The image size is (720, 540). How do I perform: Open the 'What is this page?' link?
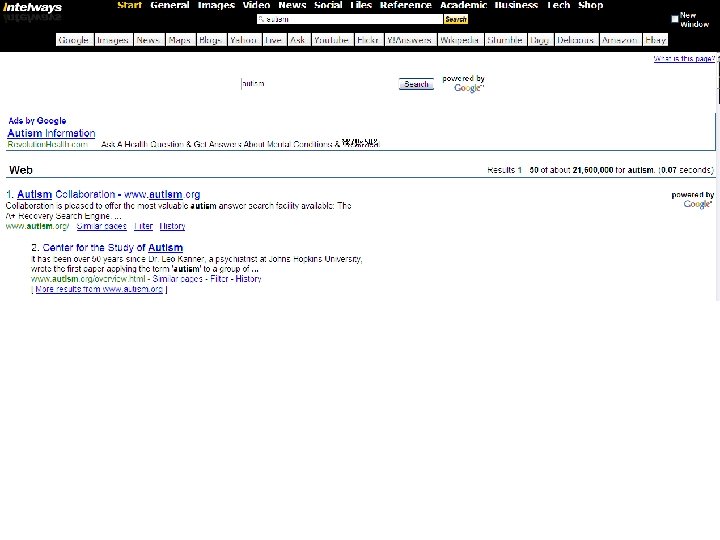tap(684, 59)
